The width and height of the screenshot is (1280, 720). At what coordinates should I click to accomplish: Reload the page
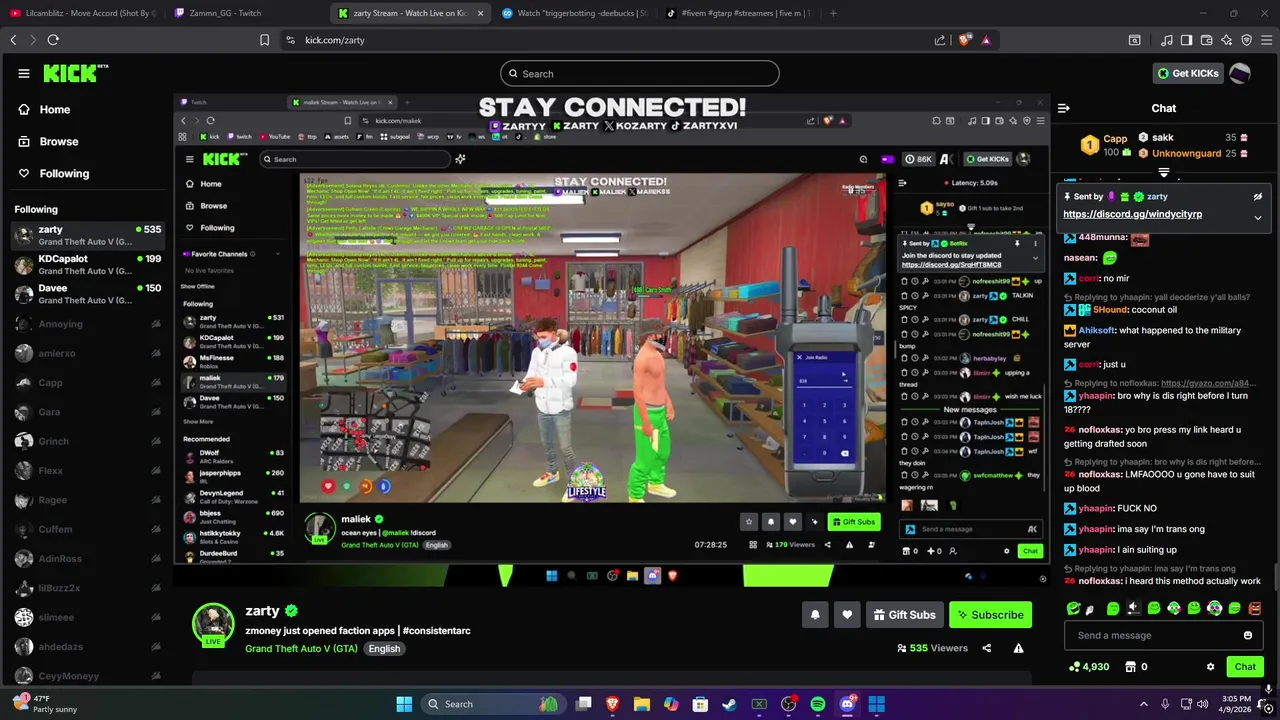click(x=53, y=40)
